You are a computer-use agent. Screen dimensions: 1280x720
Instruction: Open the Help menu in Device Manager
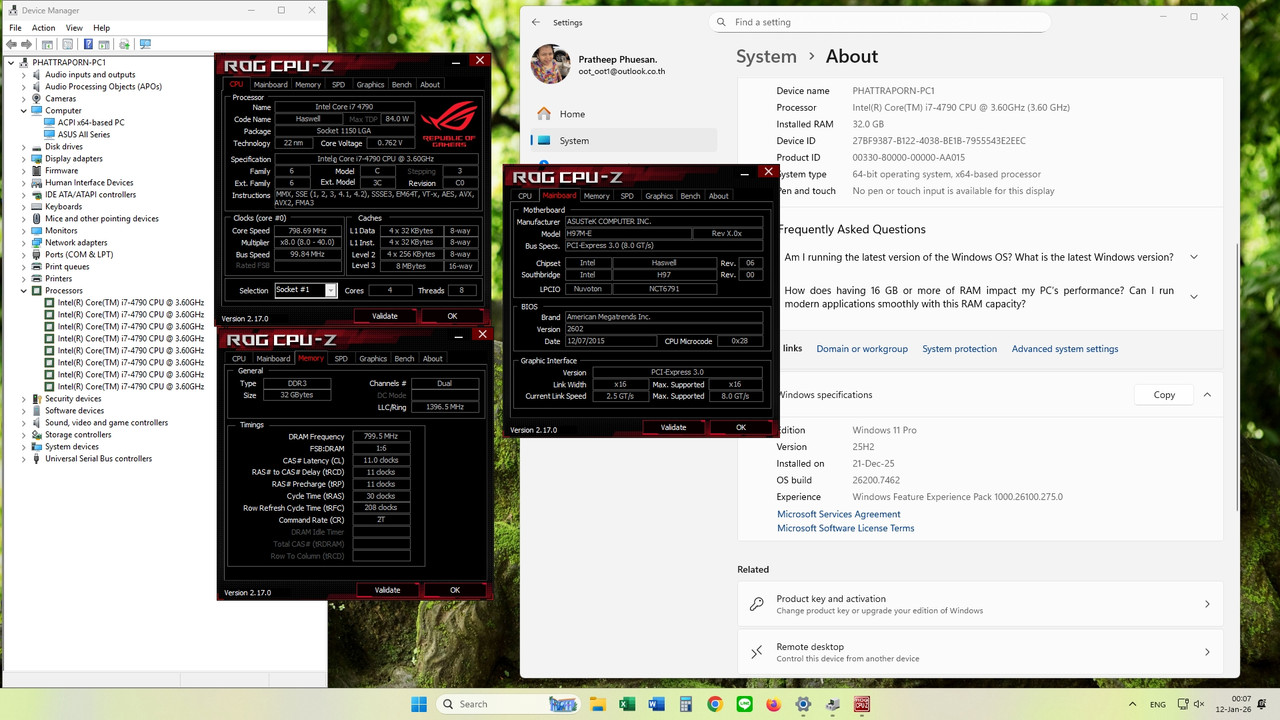101,28
